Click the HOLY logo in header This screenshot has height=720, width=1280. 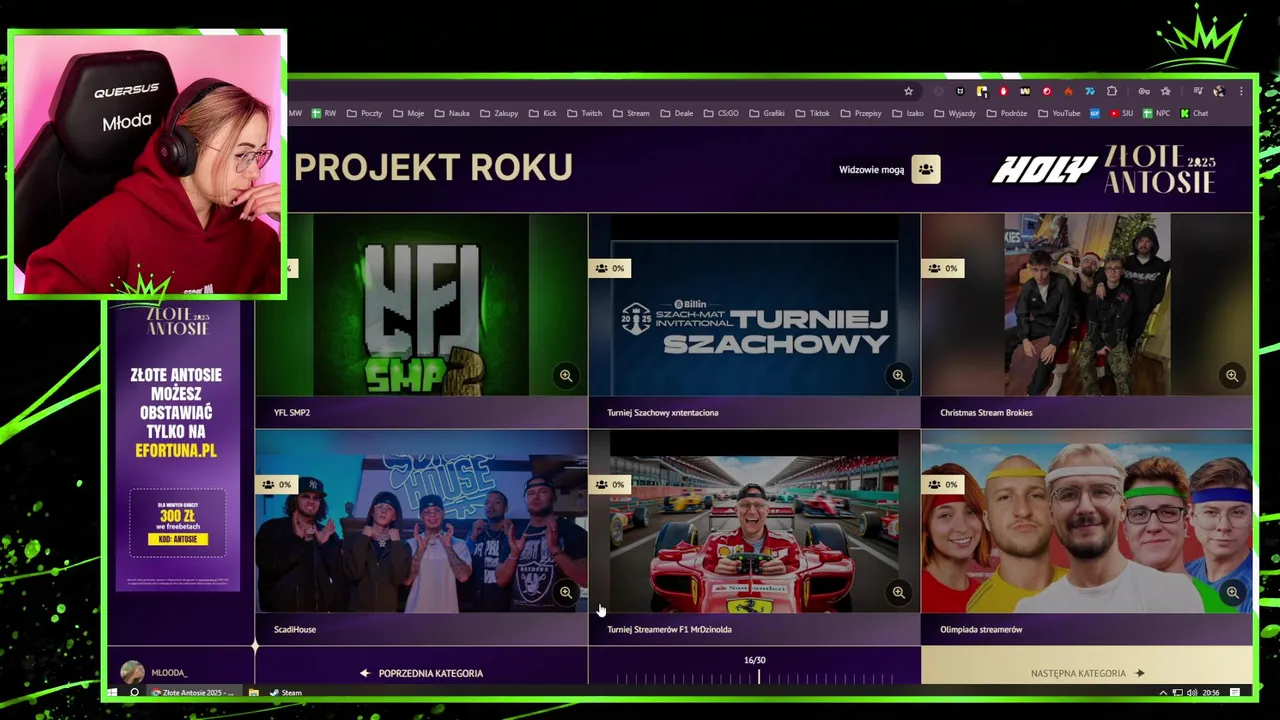[1044, 170]
